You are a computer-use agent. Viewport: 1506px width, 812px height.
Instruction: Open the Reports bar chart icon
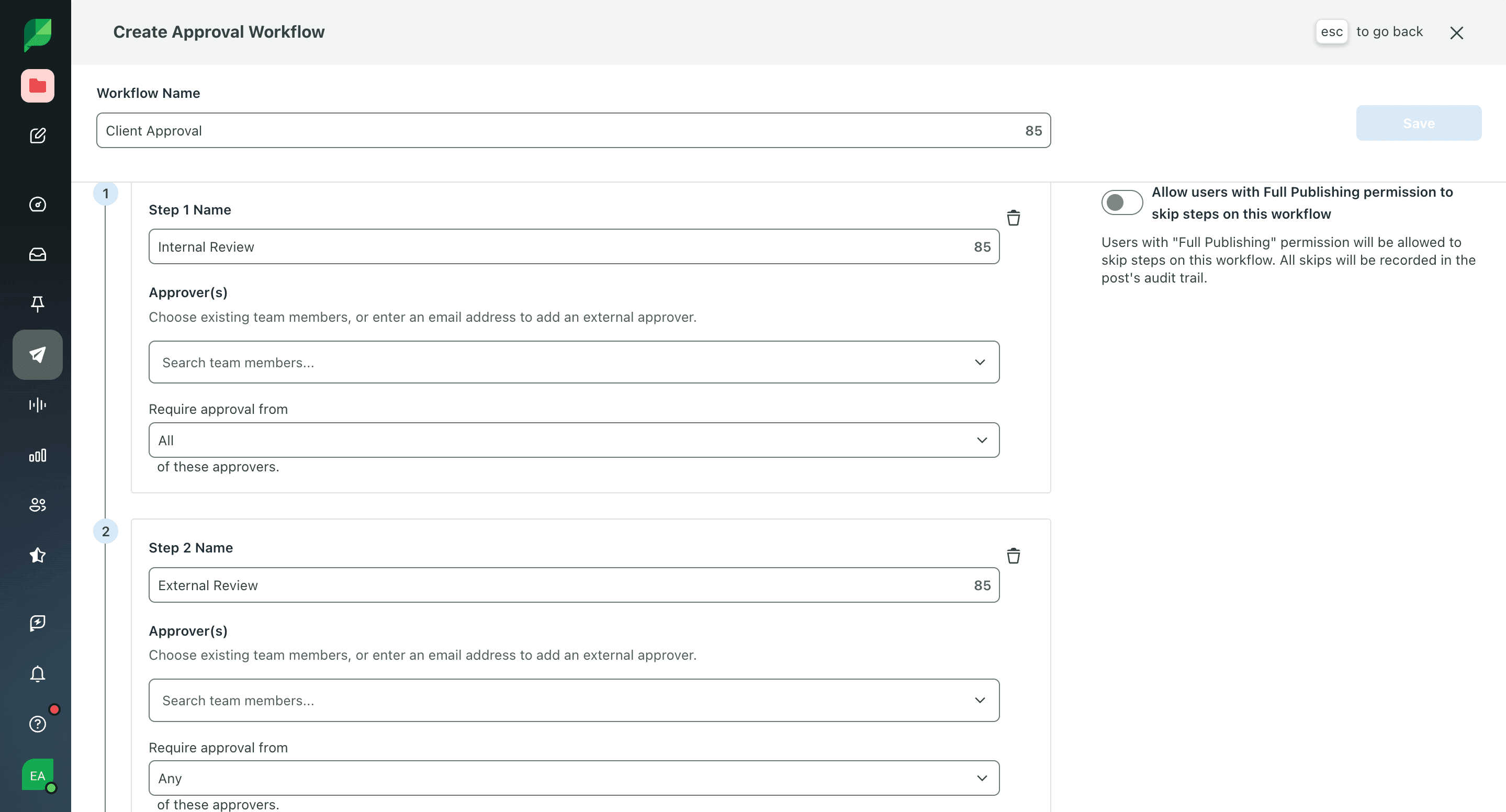click(x=38, y=455)
